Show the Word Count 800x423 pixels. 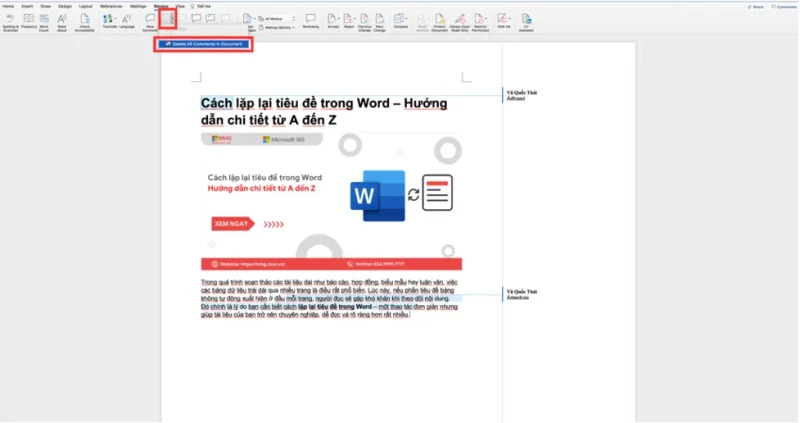44,22
